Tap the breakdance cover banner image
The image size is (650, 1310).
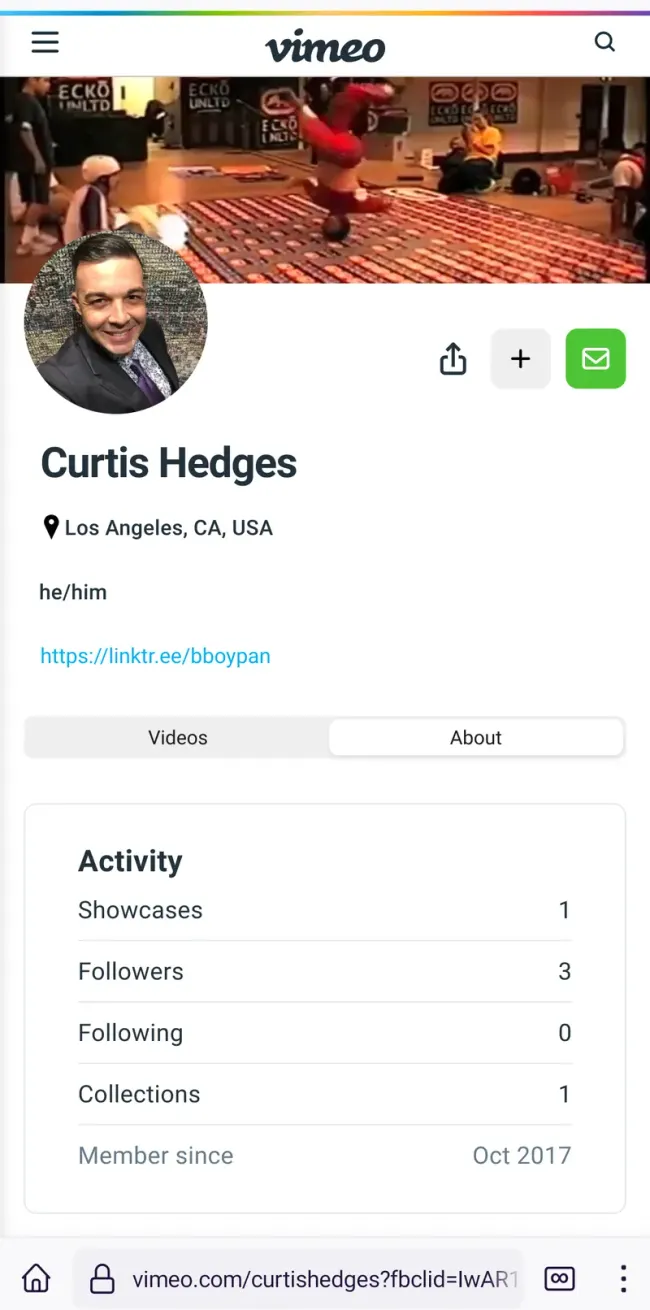click(325, 180)
